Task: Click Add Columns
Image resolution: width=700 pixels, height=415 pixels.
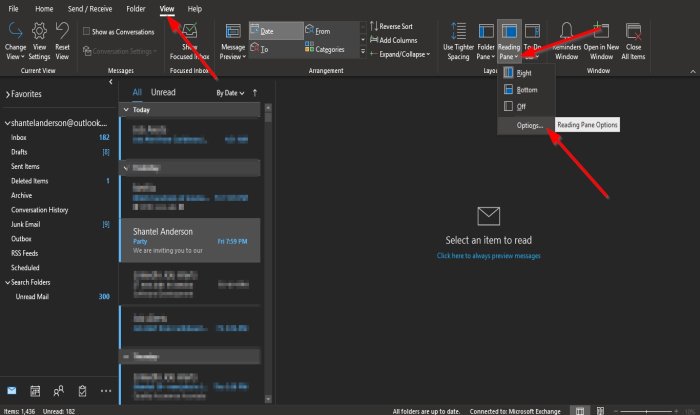Action: coord(393,40)
